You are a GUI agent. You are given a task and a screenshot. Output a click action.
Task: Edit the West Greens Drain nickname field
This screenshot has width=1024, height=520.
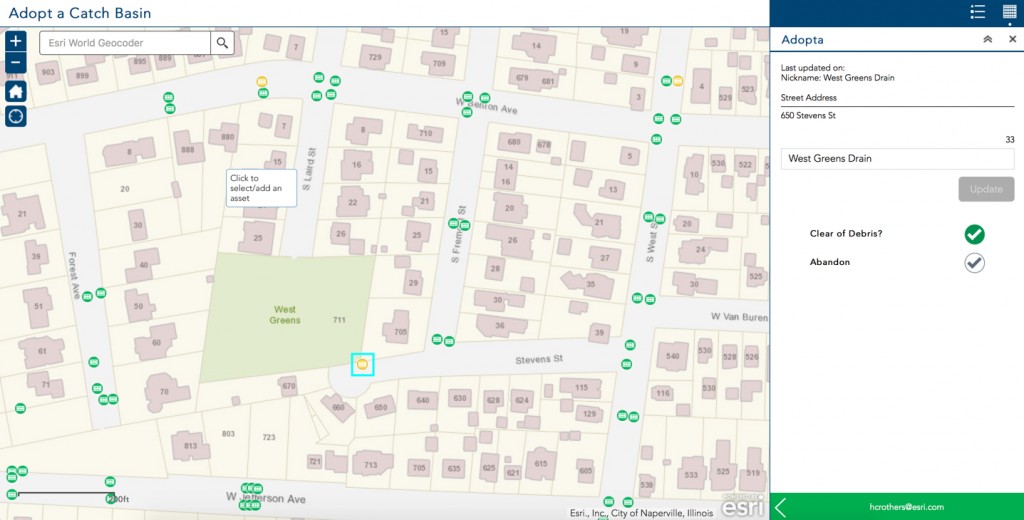[897, 159]
